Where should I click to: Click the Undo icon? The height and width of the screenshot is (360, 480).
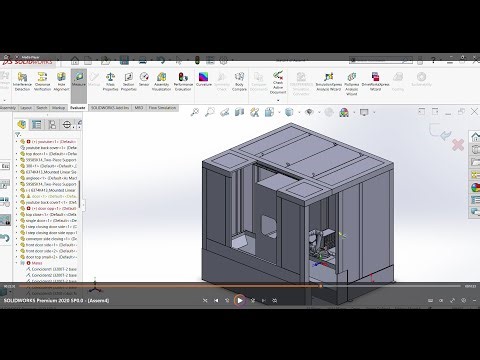pos(161,61)
